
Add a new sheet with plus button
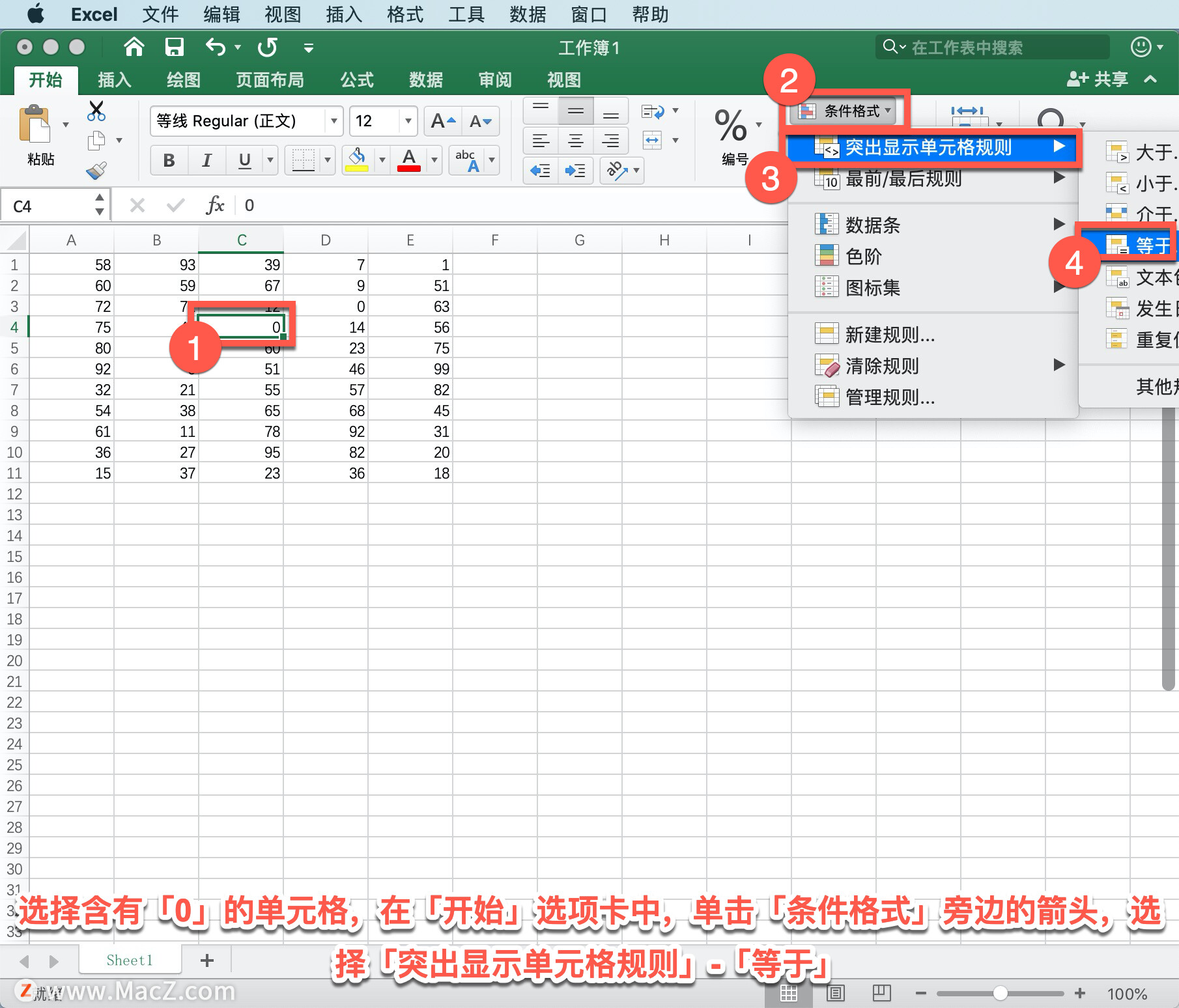(x=207, y=960)
